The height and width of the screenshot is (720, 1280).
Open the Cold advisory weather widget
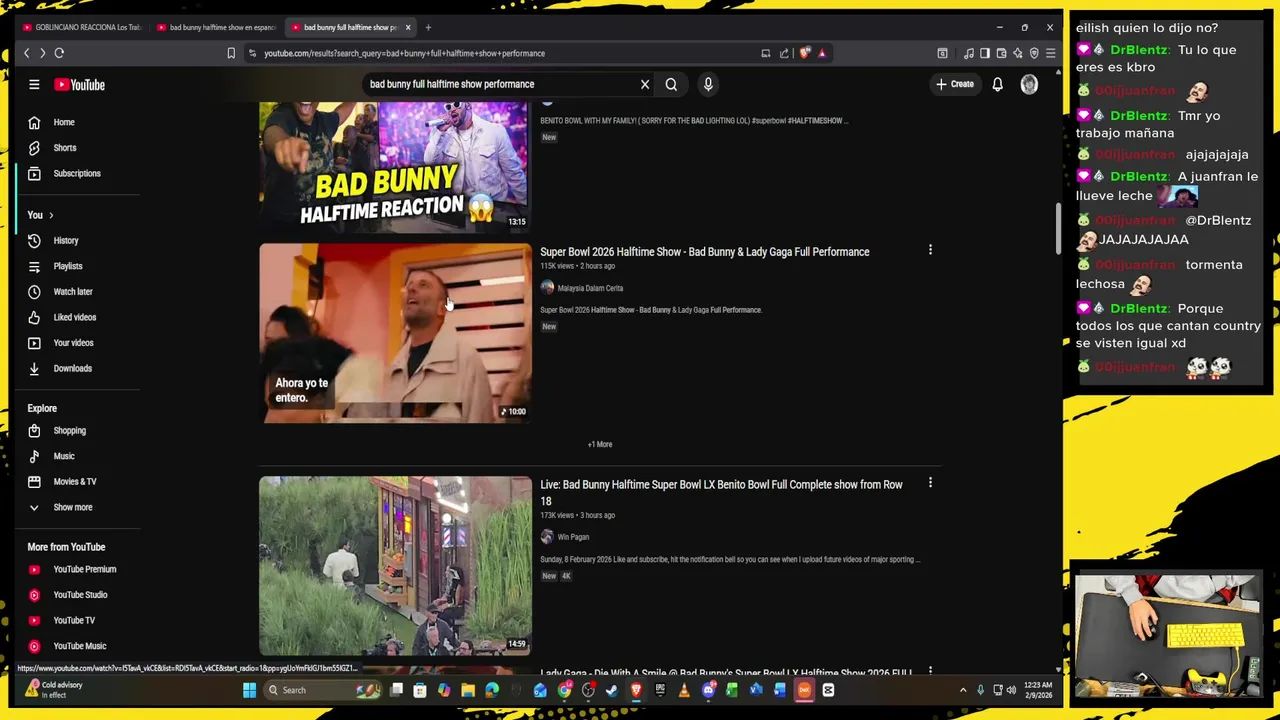click(55, 690)
